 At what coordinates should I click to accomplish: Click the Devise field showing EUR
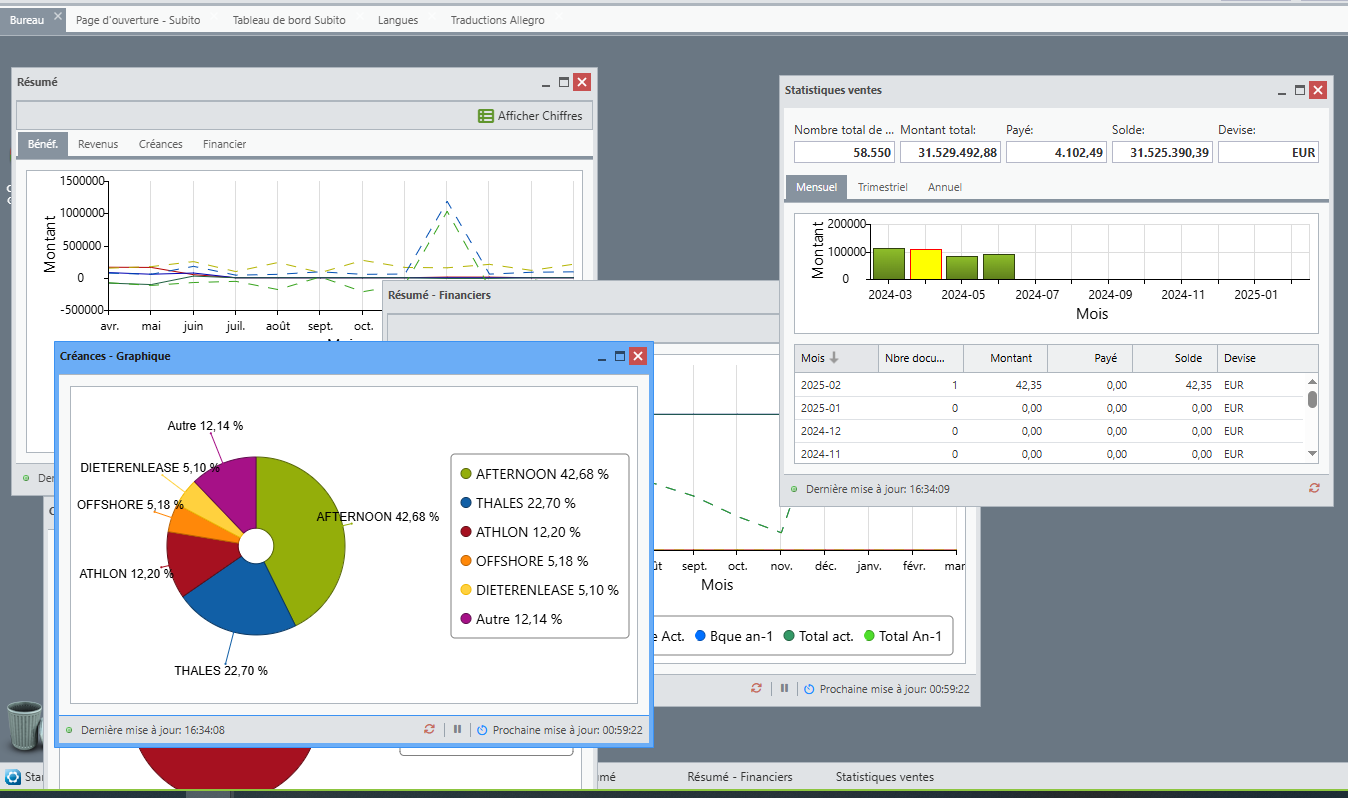tap(1268, 152)
